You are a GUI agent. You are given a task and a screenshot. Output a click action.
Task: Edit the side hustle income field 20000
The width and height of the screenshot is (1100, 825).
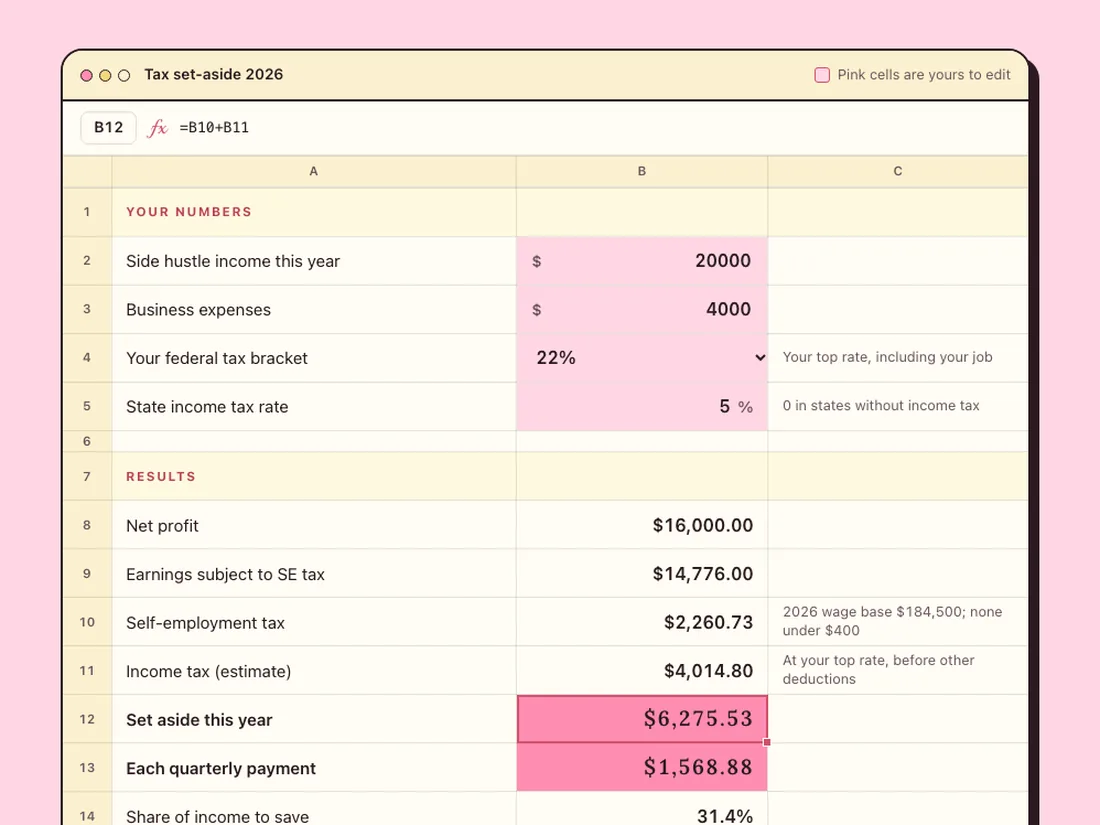(642, 261)
